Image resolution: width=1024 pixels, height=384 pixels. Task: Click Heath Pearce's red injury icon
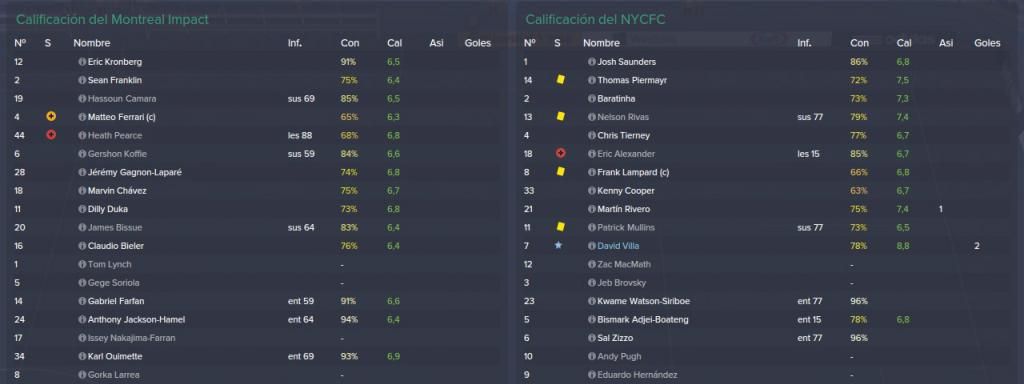coord(51,135)
